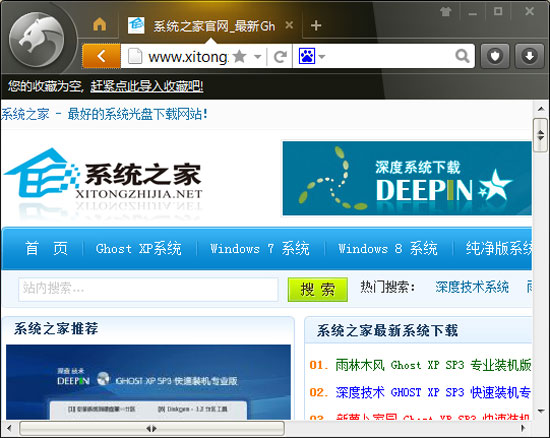Expand the search engine selector dropdown
Image resolution: width=550 pixels, height=438 pixels.
click(x=322, y=56)
